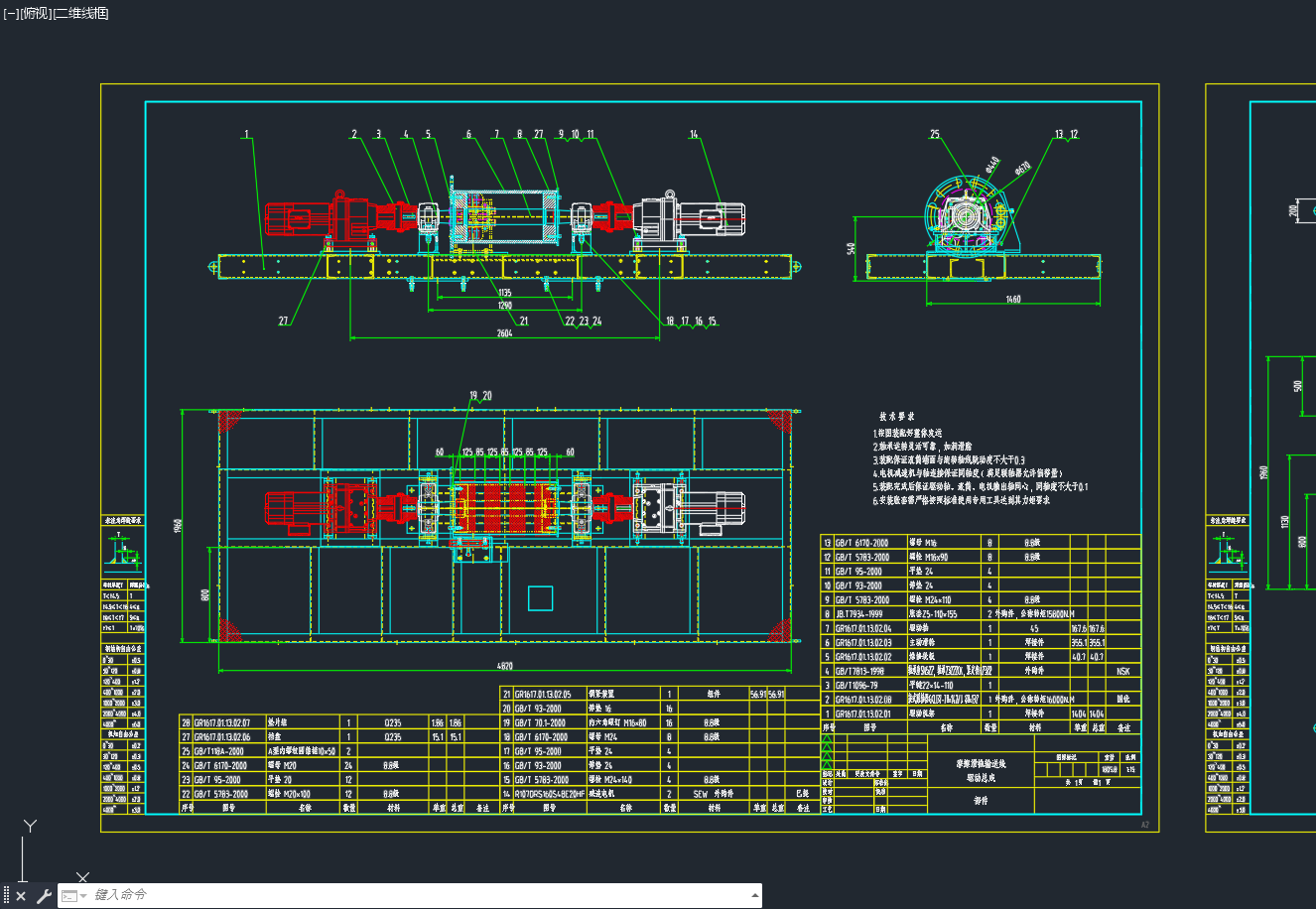
Task: Select the 1290 dimension text
Action: 504,306
